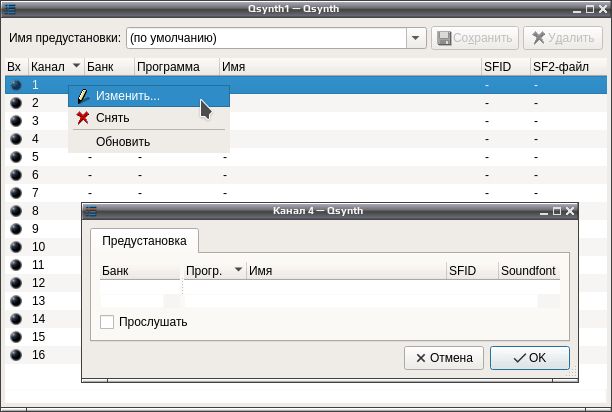The image size is (612, 412).
Task: Click the red X icon beside Снять
Action: pyautogui.click(x=83, y=118)
